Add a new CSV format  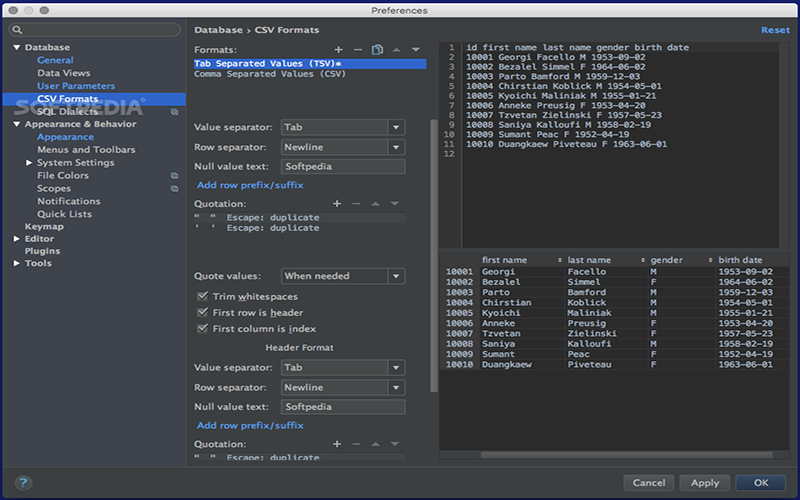tap(338, 49)
